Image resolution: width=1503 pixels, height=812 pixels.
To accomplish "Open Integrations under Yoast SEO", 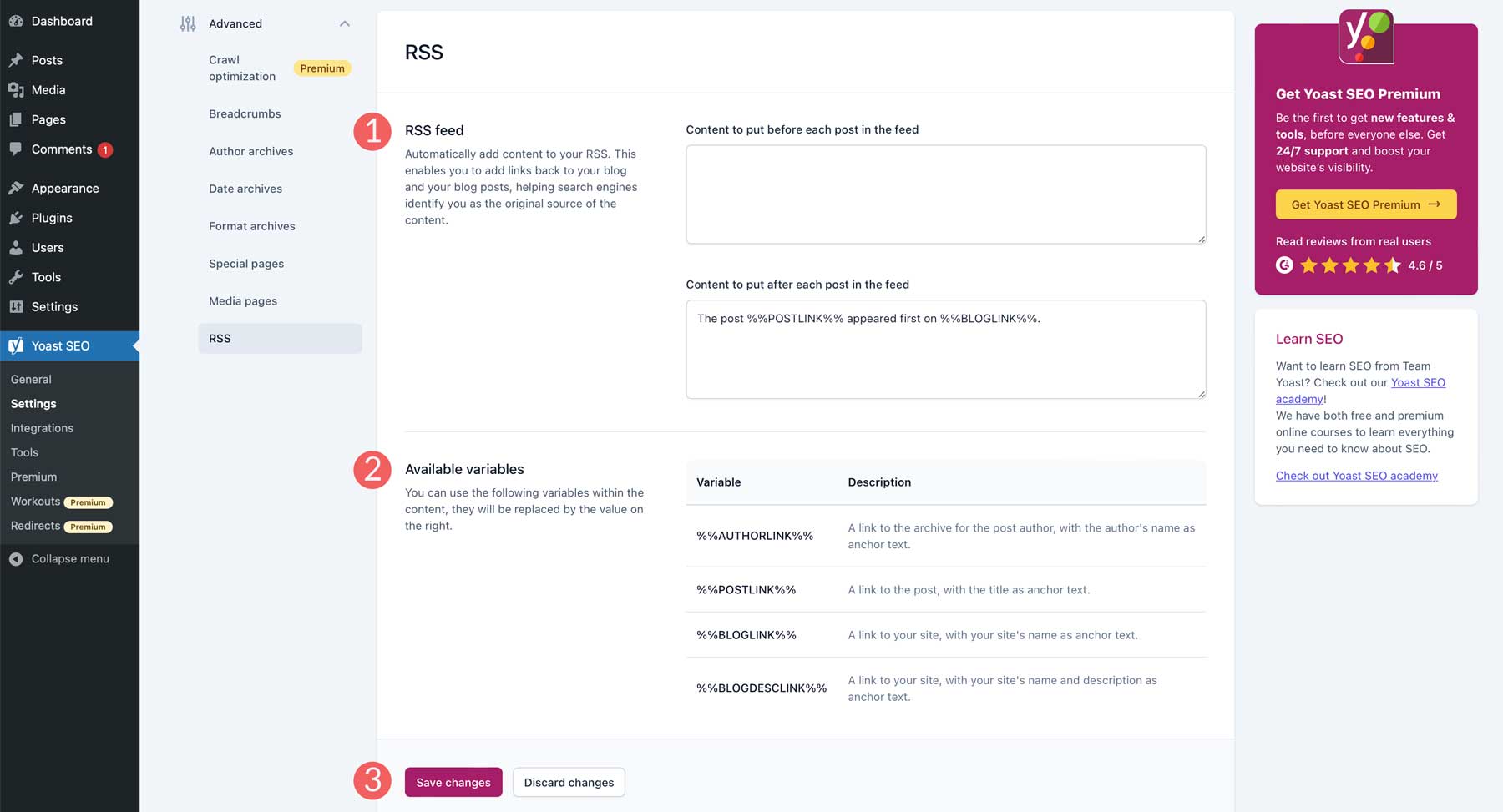I will pyautogui.click(x=41, y=427).
